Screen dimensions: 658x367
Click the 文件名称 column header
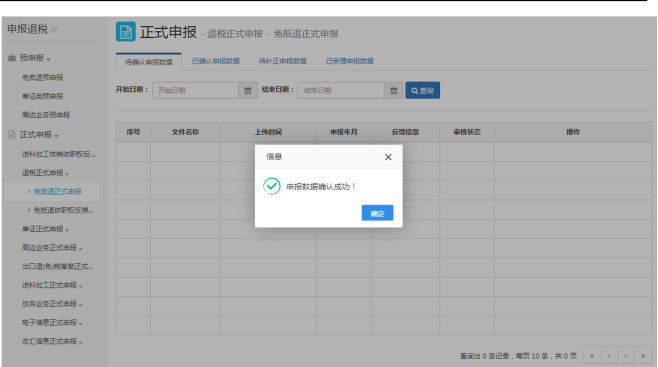click(x=185, y=132)
